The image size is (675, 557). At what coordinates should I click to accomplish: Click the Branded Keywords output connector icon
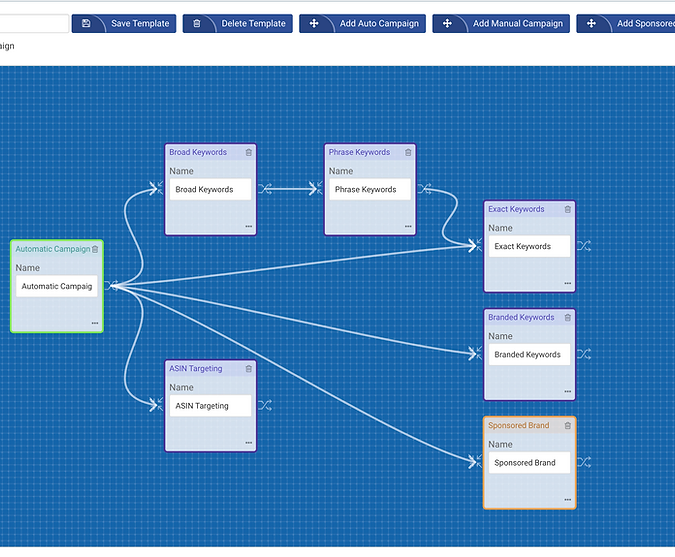pos(584,354)
